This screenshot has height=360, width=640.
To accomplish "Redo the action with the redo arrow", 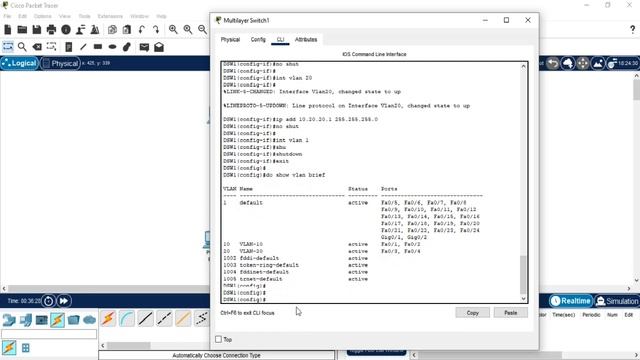I will [156, 29].
